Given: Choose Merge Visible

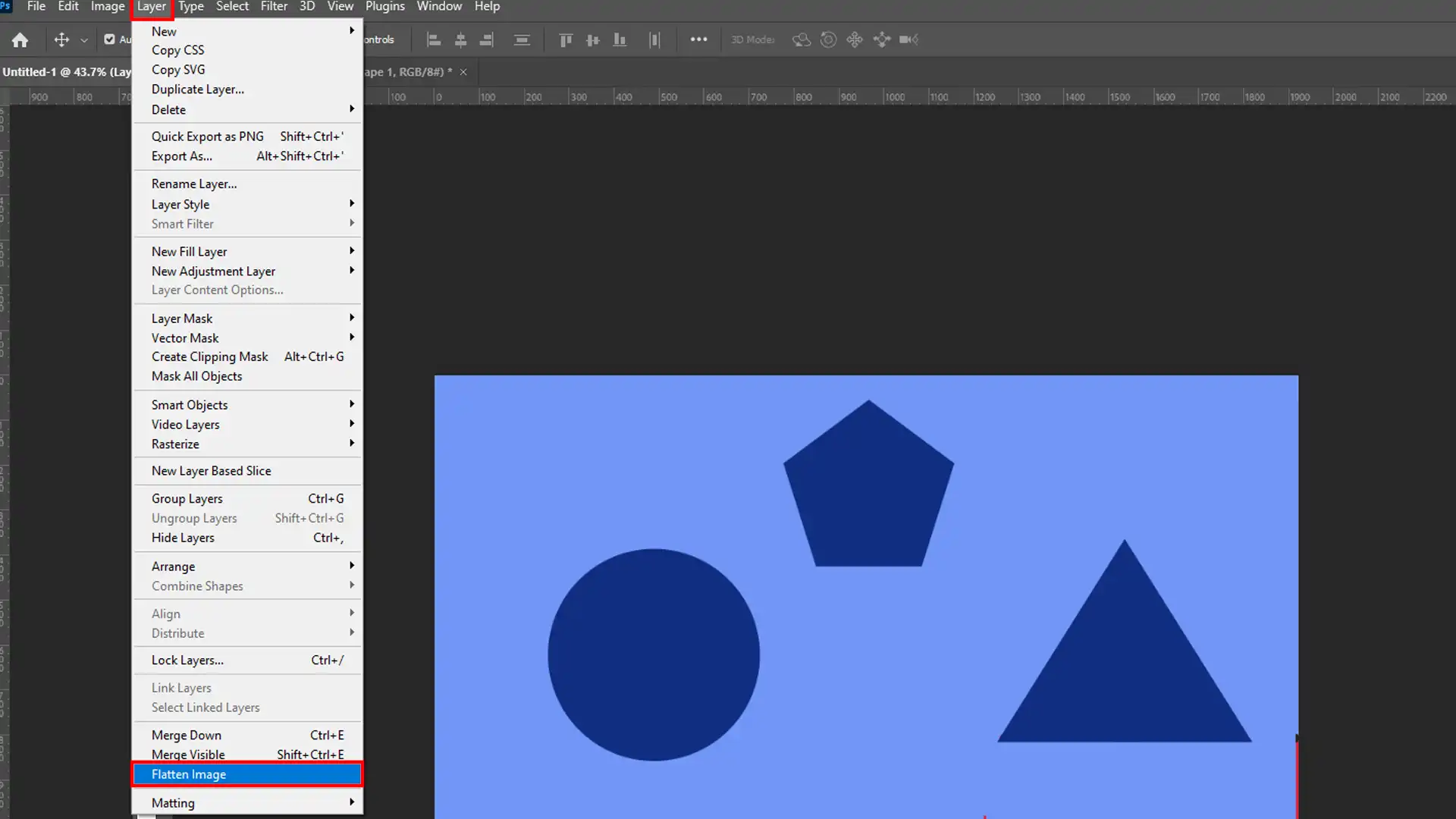Looking at the screenshot, I should point(247,755).
